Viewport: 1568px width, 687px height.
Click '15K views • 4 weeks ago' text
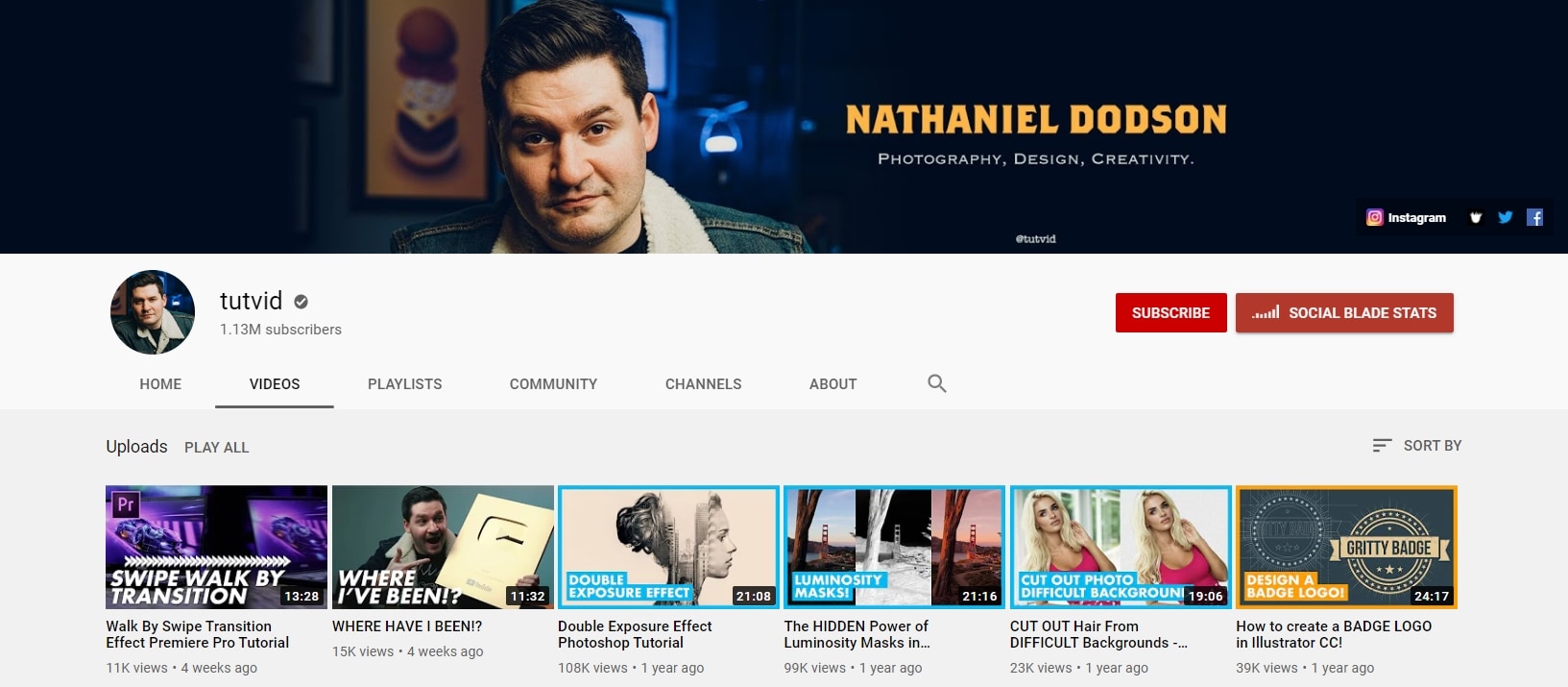pos(407,651)
